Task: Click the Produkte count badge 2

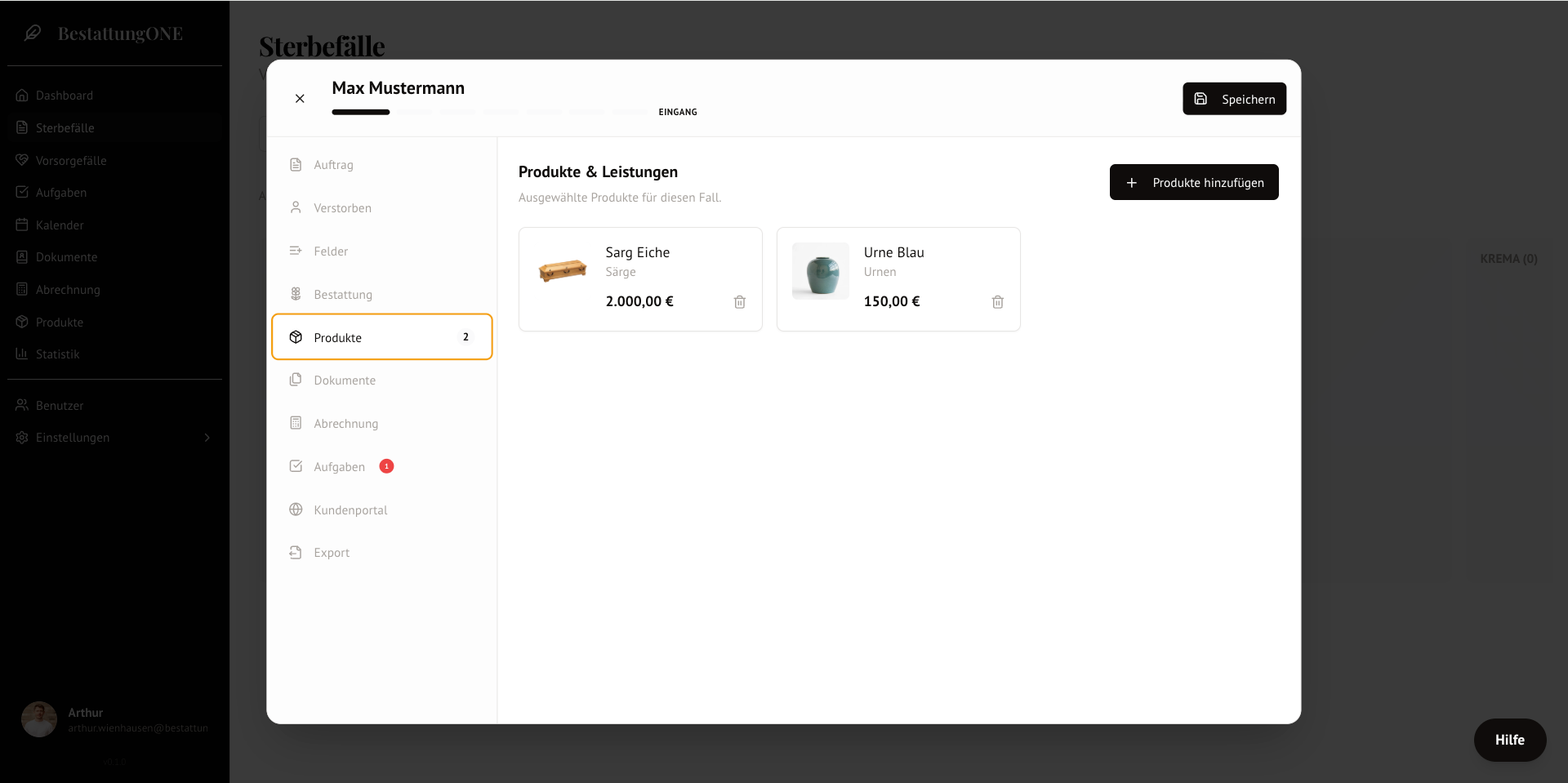Action: [x=466, y=337]
